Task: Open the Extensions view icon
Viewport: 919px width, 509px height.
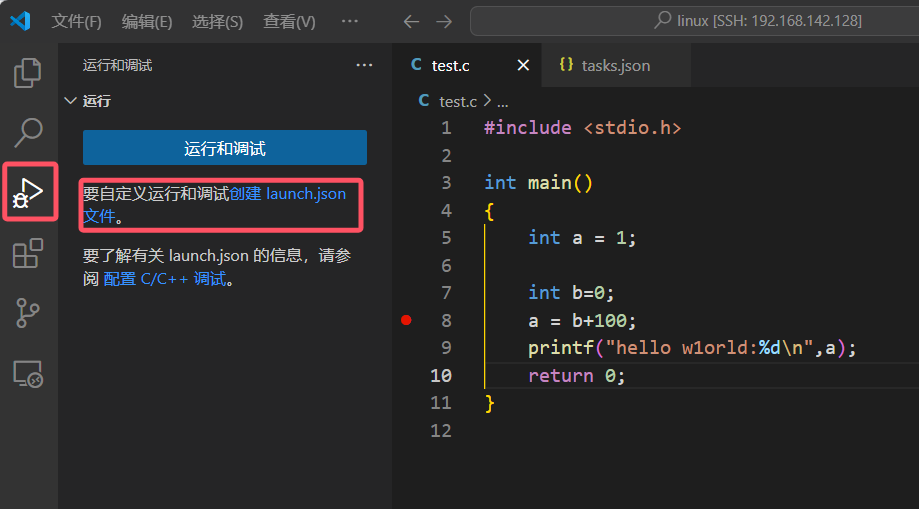Action: pyautogui.click(x=28, y=253)
